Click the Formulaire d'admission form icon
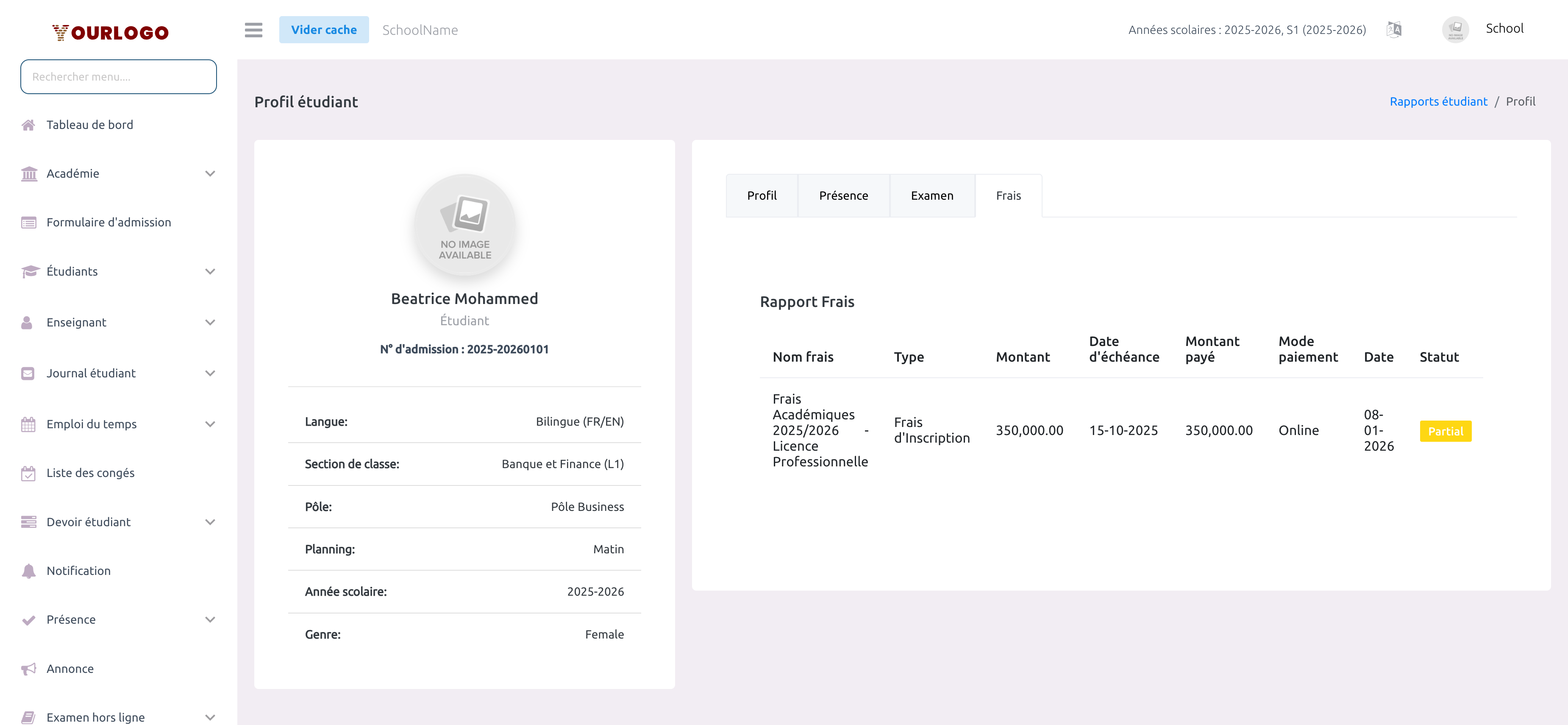Screen dimensions: 1568x725 click(x=28, y=223)
